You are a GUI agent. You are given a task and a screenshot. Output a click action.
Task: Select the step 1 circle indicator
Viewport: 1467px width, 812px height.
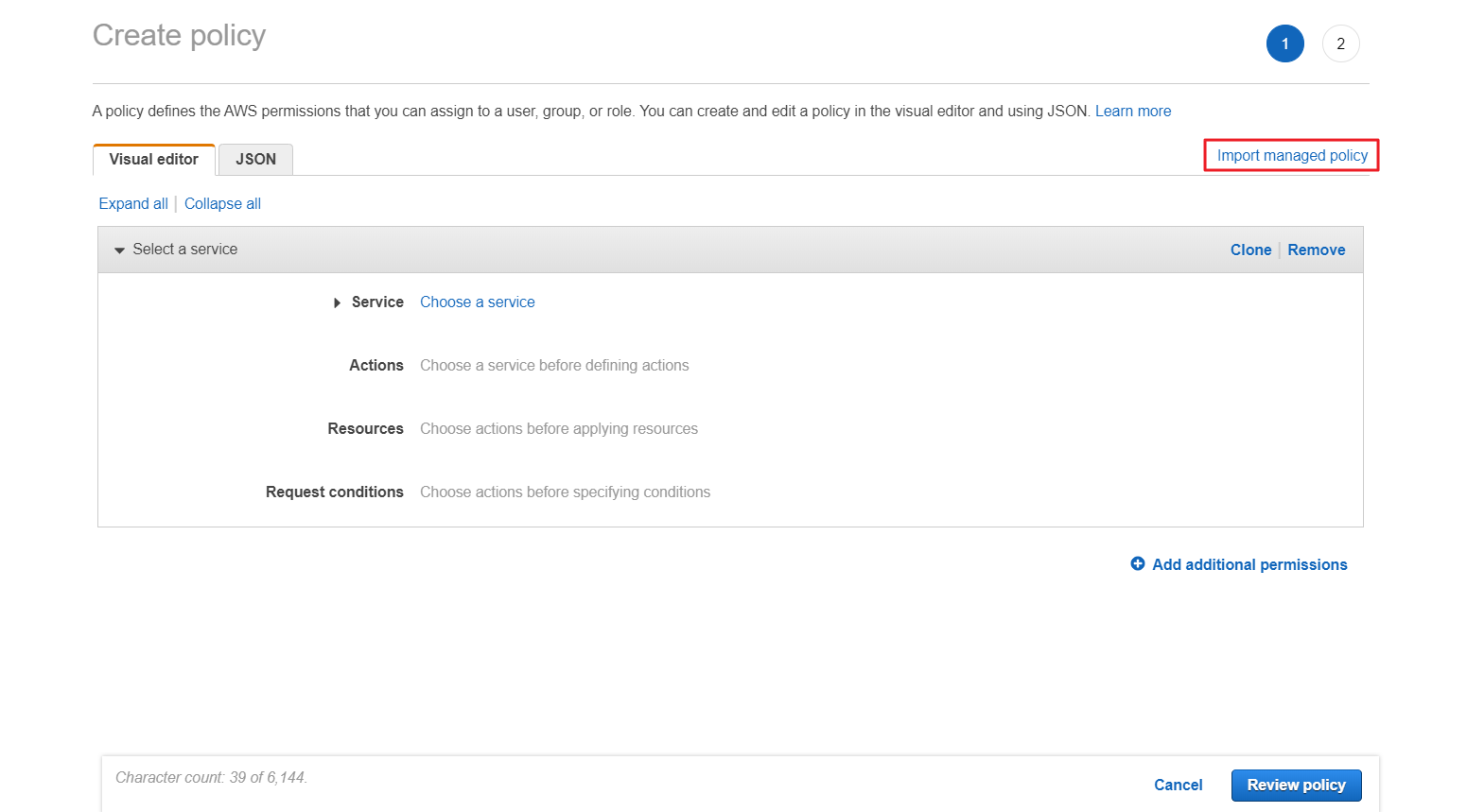pyautogui.click(x=1284, y=43)
